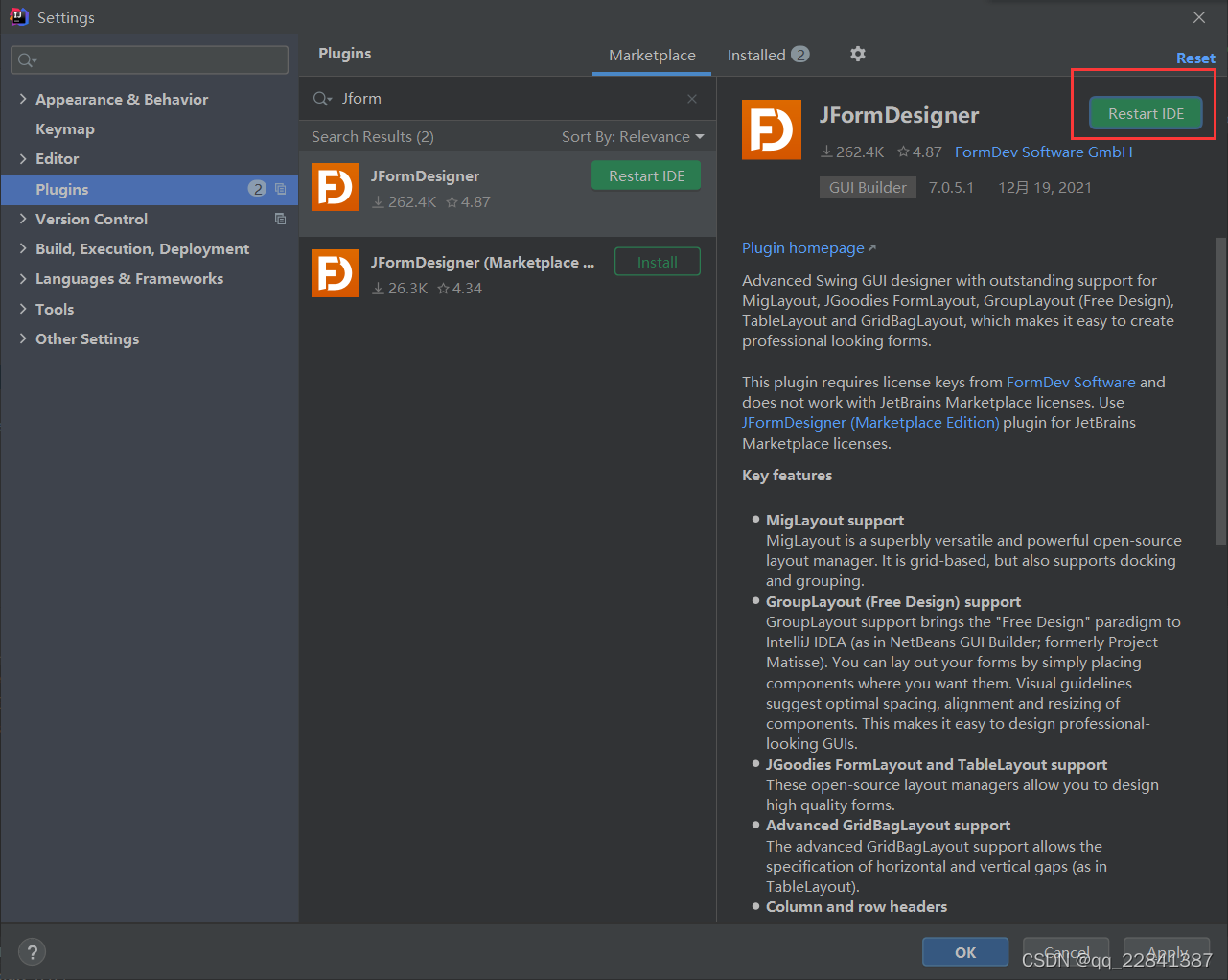Viewport: 1228px width, 980px height.
Task: Select Keymap in the settings sidebar
Action: tap(64, 128)
